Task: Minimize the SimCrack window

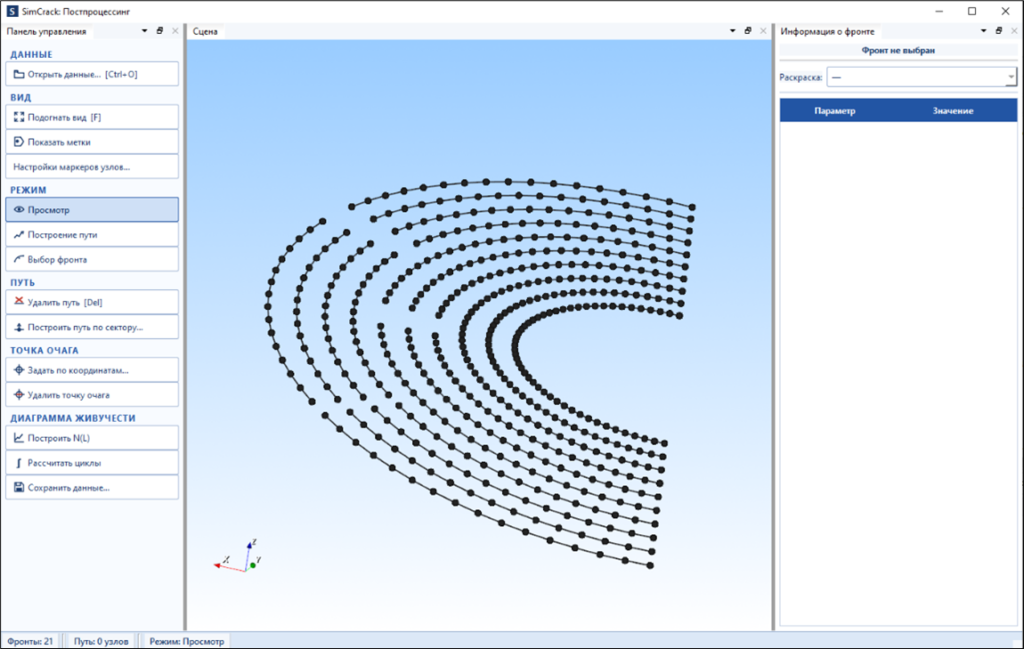Action: [939, 11]
